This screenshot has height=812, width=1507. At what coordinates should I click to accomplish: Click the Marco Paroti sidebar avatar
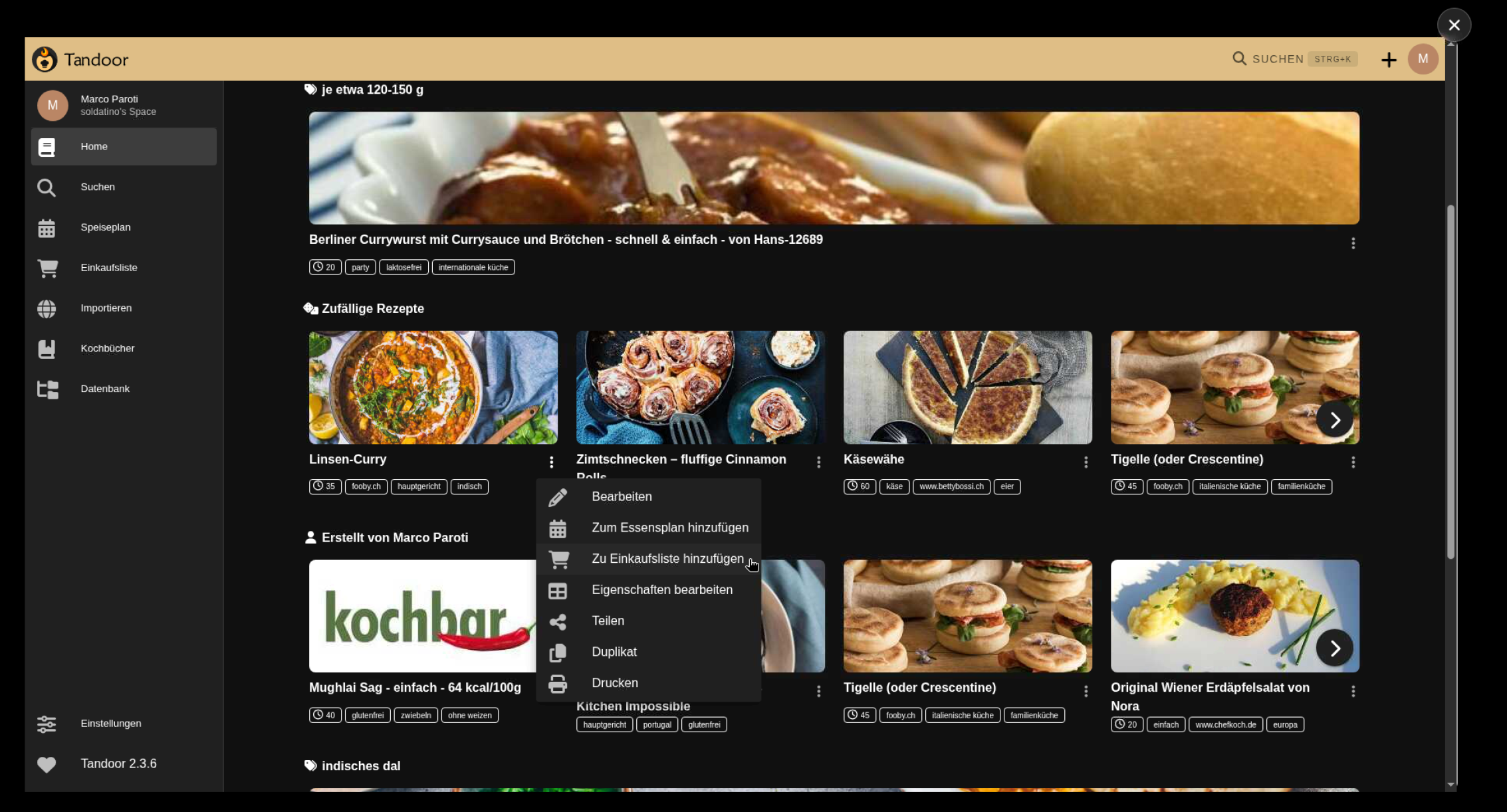click(53, 106)
